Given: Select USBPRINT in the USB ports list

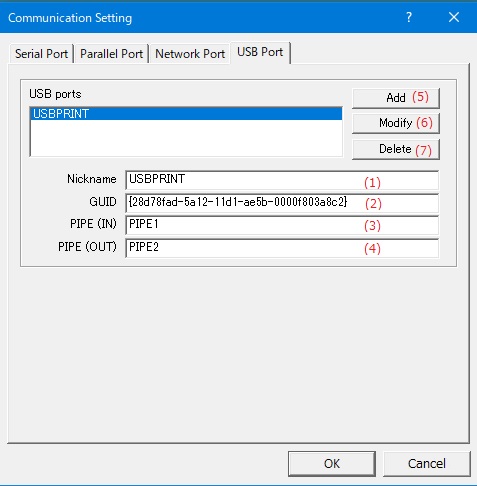Looking at the screenshot, I should coord(186,114).
